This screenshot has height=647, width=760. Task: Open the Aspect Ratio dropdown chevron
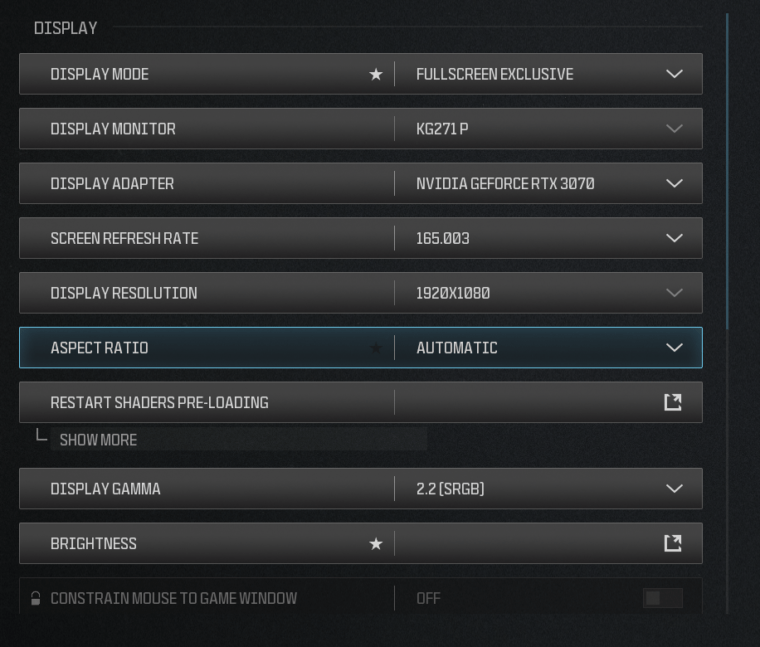tap(674, 348)
